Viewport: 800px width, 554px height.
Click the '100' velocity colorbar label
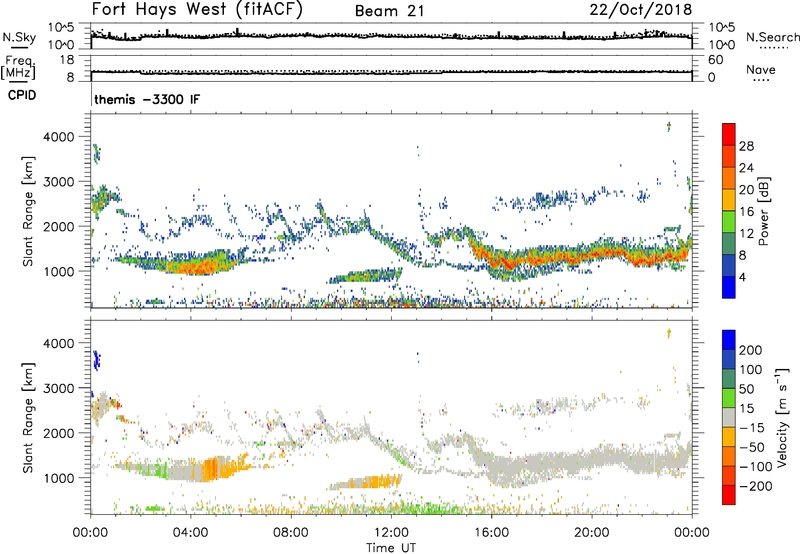[x=751, y=369]
